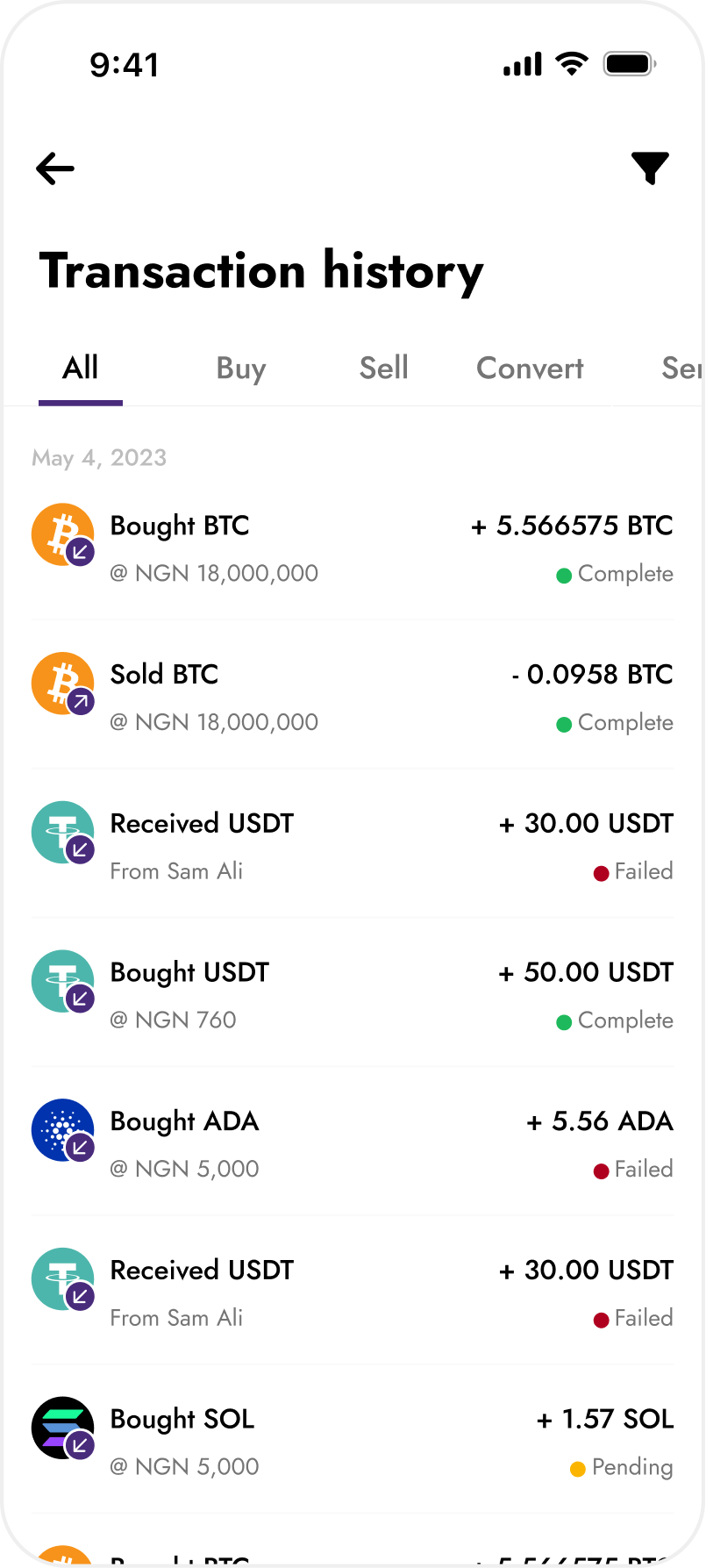Select the partially visible Send tab

tap(682, 369)
